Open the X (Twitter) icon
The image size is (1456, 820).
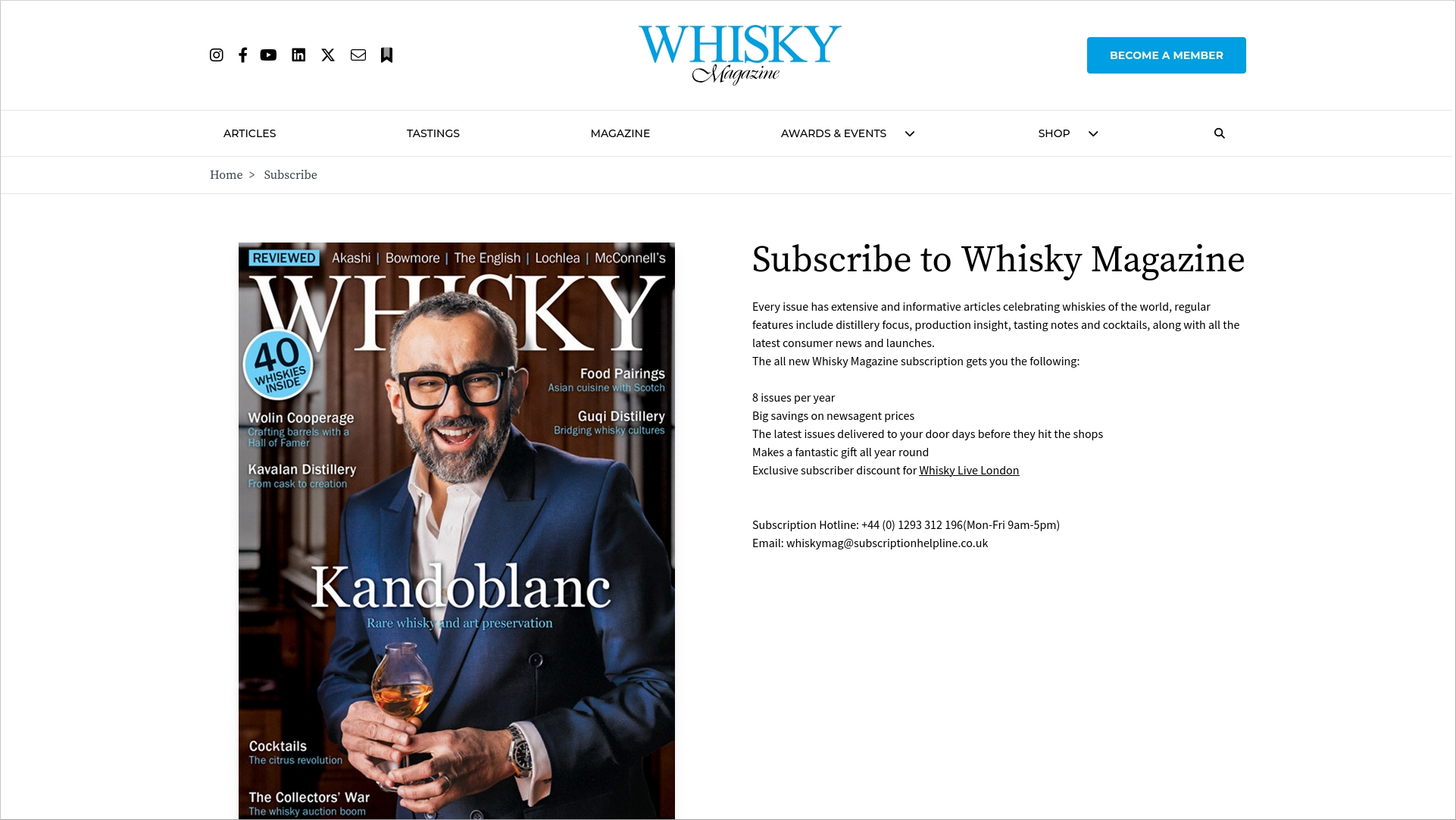[328, 55]
